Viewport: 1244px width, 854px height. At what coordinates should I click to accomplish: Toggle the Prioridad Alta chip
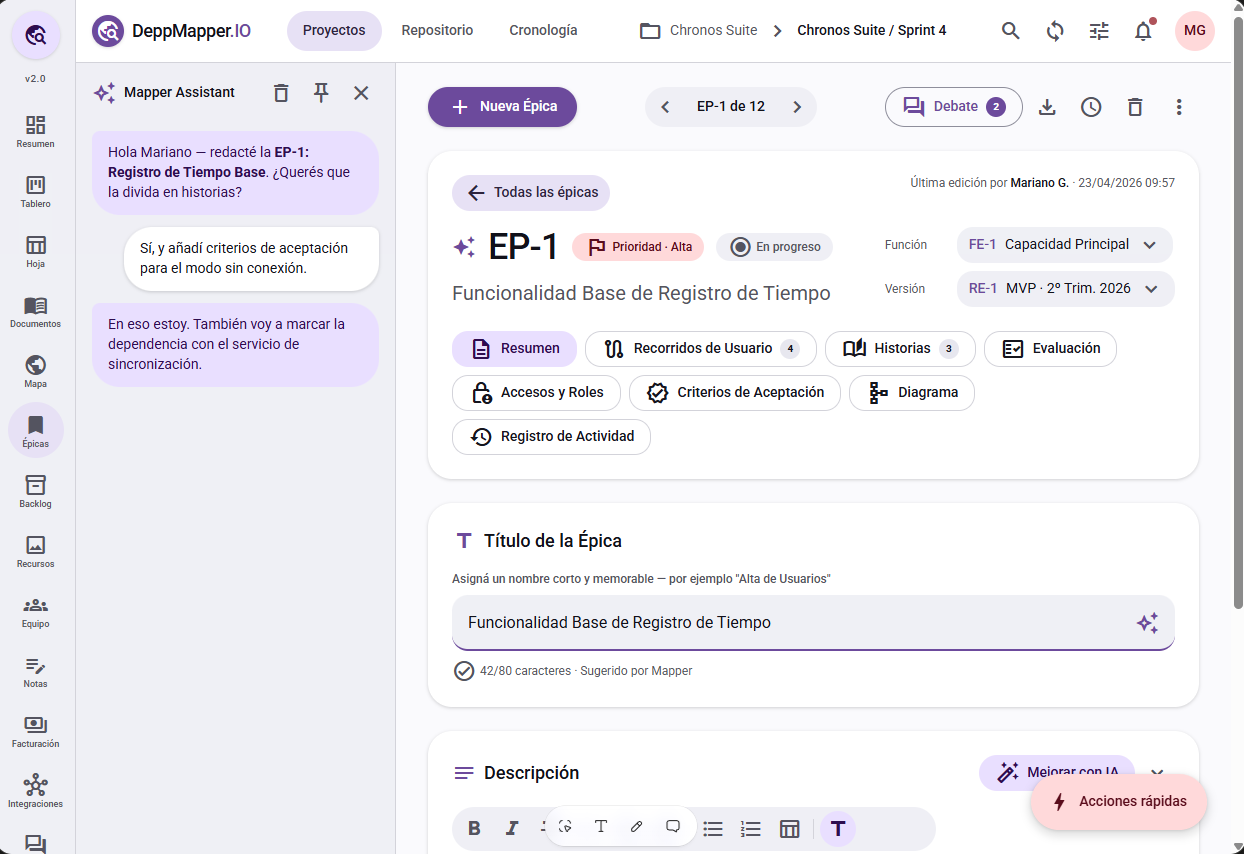click(x=638, y=247)
